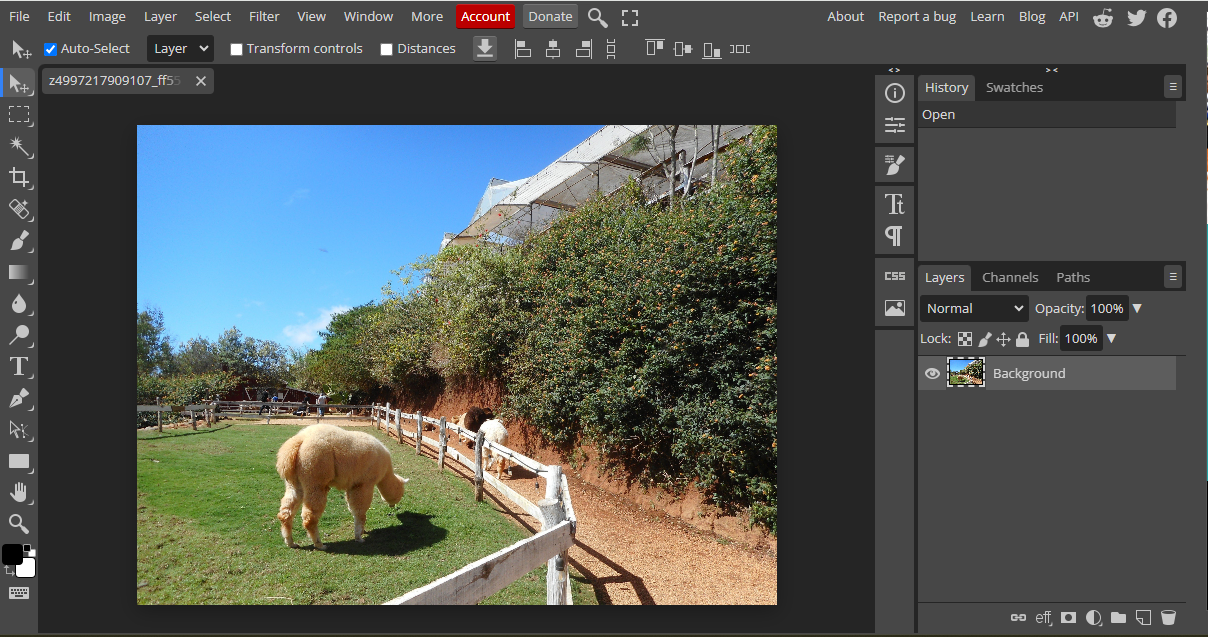This screenshot has width=1208, height=637.
Task: Select the Path Select tool
Action: [x=19, y=429]
